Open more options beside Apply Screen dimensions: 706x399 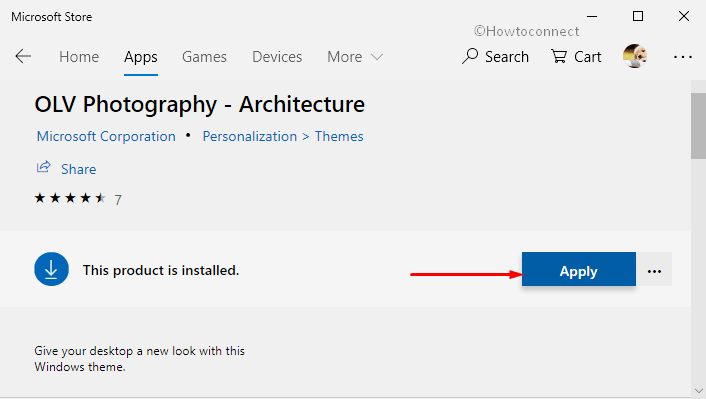[x=654, y=269]
